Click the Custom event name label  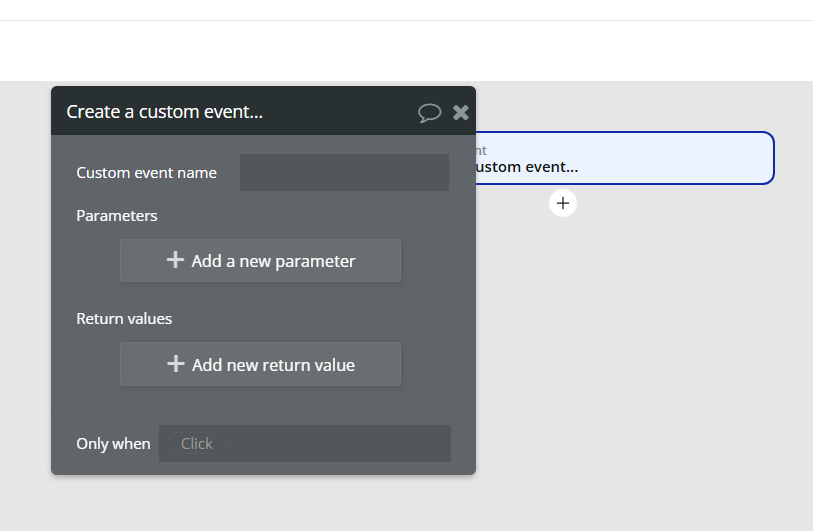pos(146,173)
